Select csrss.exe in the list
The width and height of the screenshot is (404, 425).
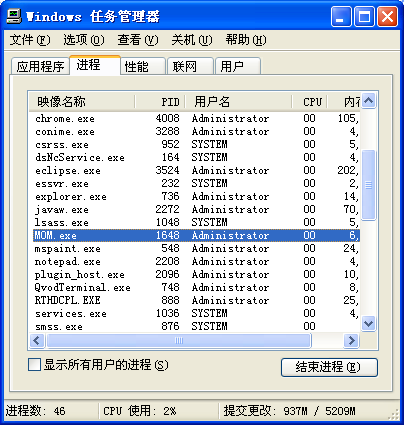click(197, 144)
